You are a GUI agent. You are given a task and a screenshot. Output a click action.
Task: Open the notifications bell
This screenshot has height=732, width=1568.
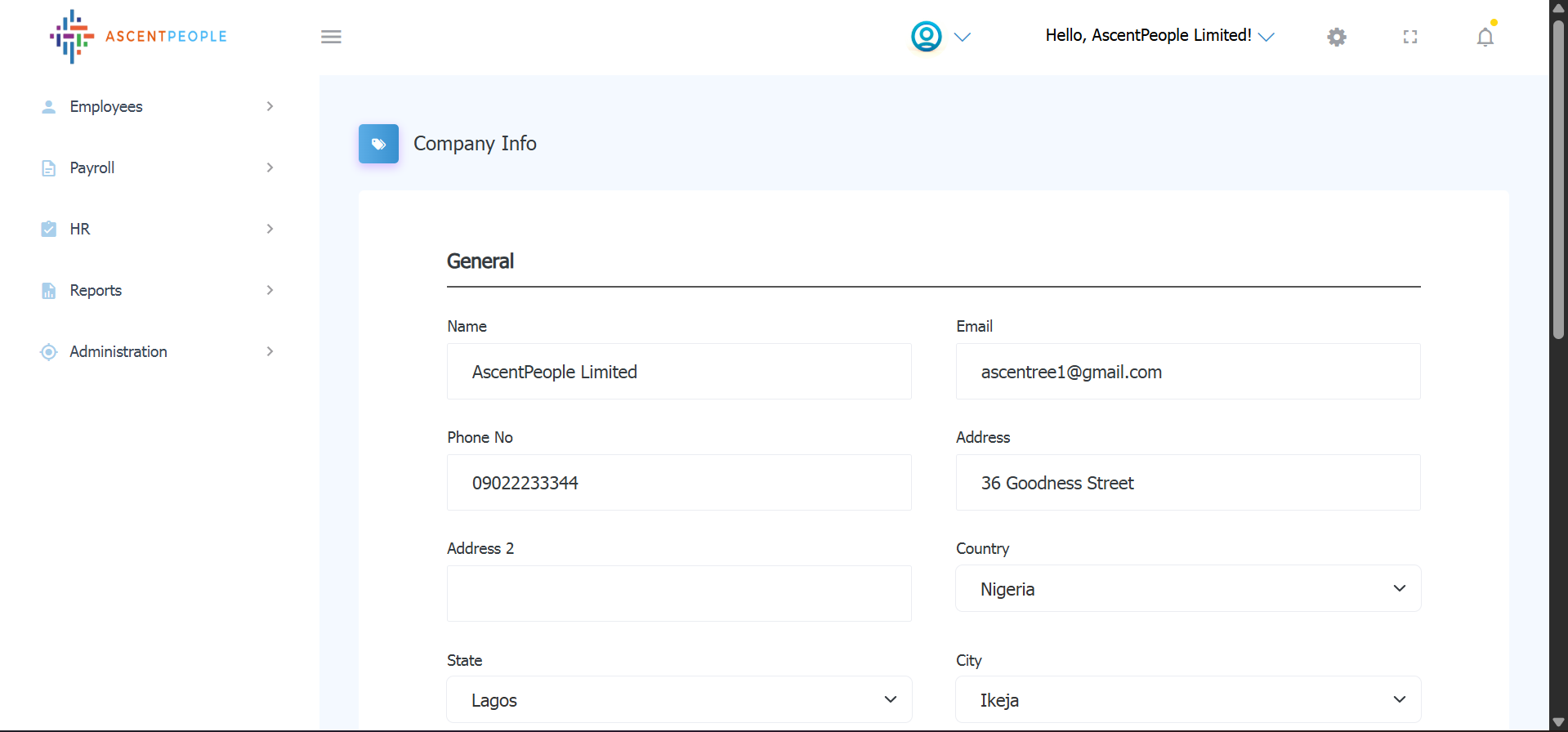(1485, 38)
